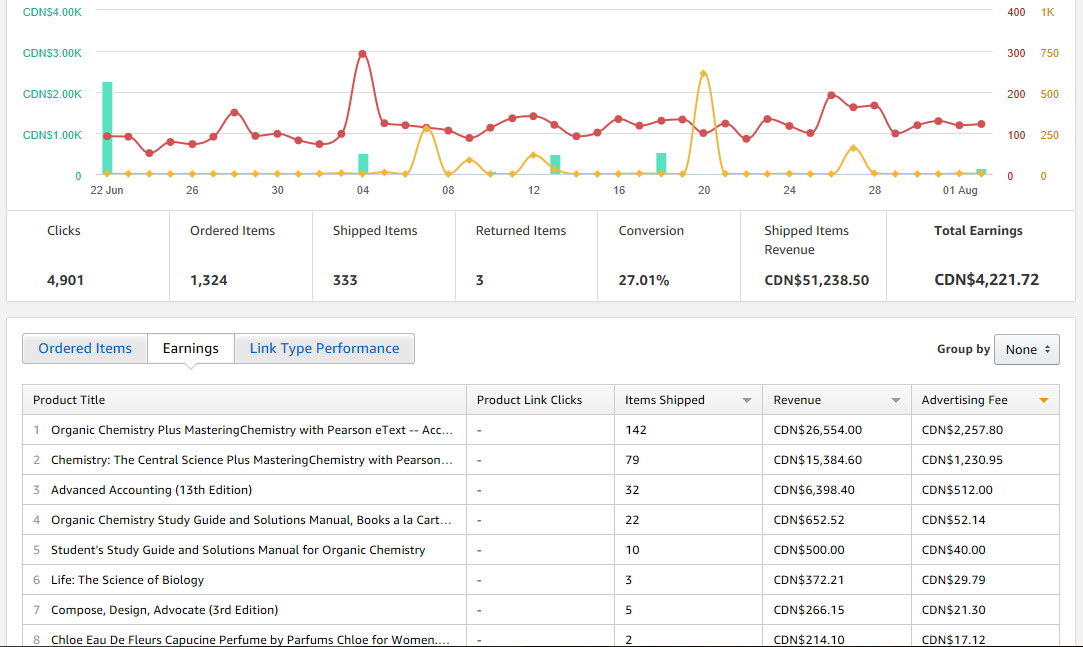This screenshot has width=1083, height=647.
Task: Select the Total Earnings summary cell
Action: coord(978,256)
